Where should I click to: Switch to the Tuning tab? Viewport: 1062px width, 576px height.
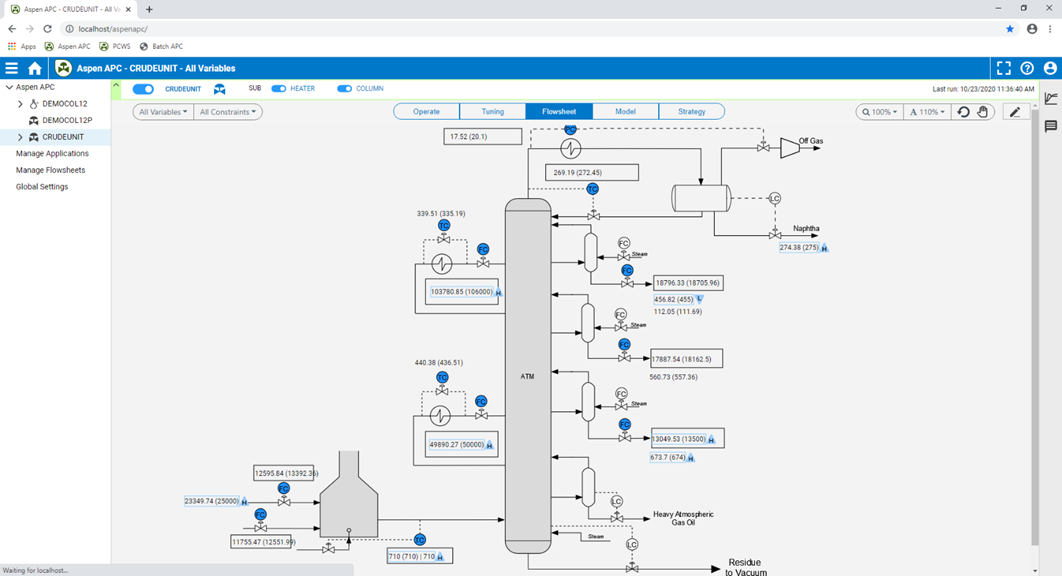point(492,112)
